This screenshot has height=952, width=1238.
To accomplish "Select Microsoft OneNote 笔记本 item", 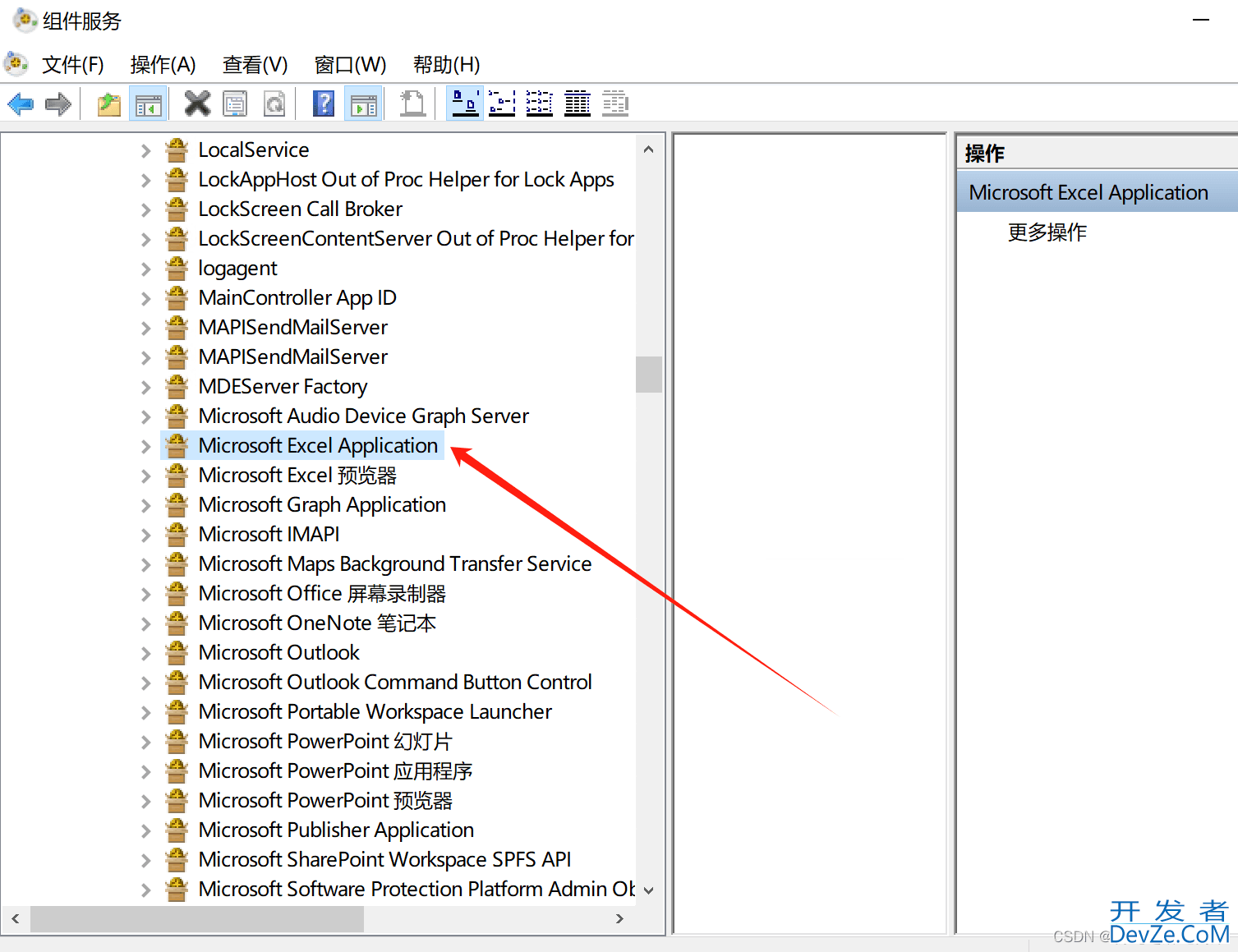I will tap(317, 623).
